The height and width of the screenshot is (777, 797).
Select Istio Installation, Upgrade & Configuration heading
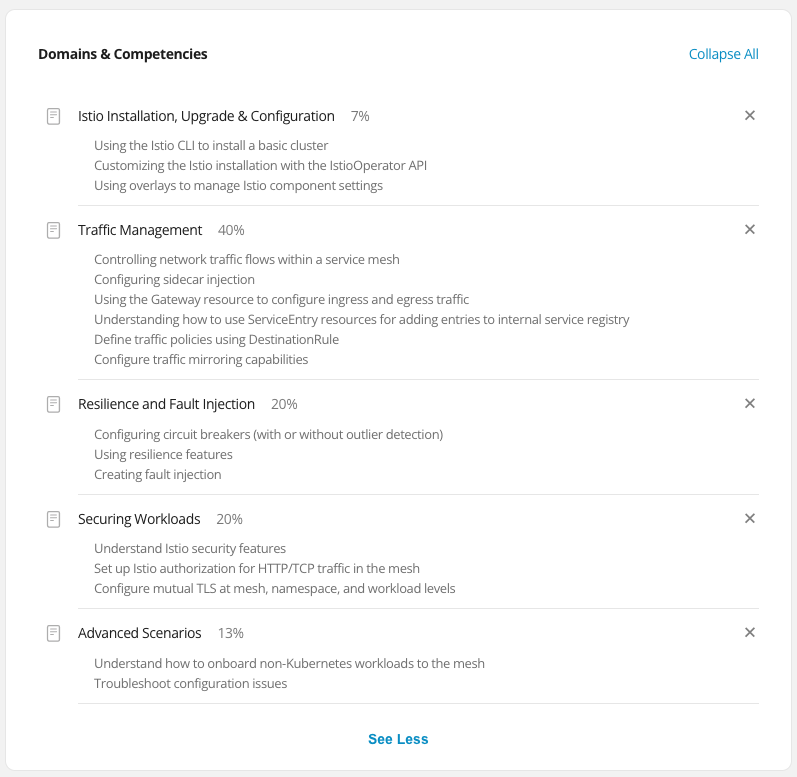[206, 116]
